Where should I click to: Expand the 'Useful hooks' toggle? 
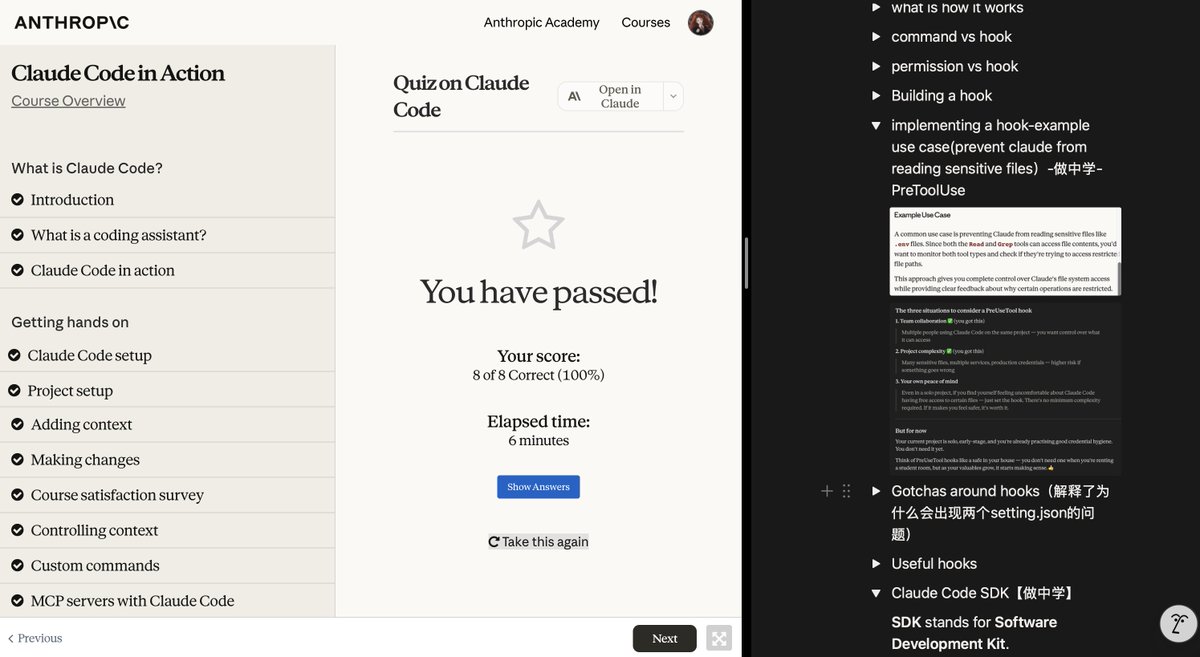tap(876, 564)
